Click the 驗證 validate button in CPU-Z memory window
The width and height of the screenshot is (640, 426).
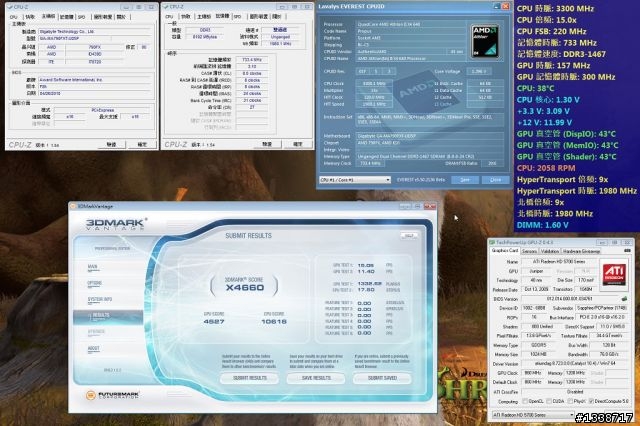tap(267, 144)
